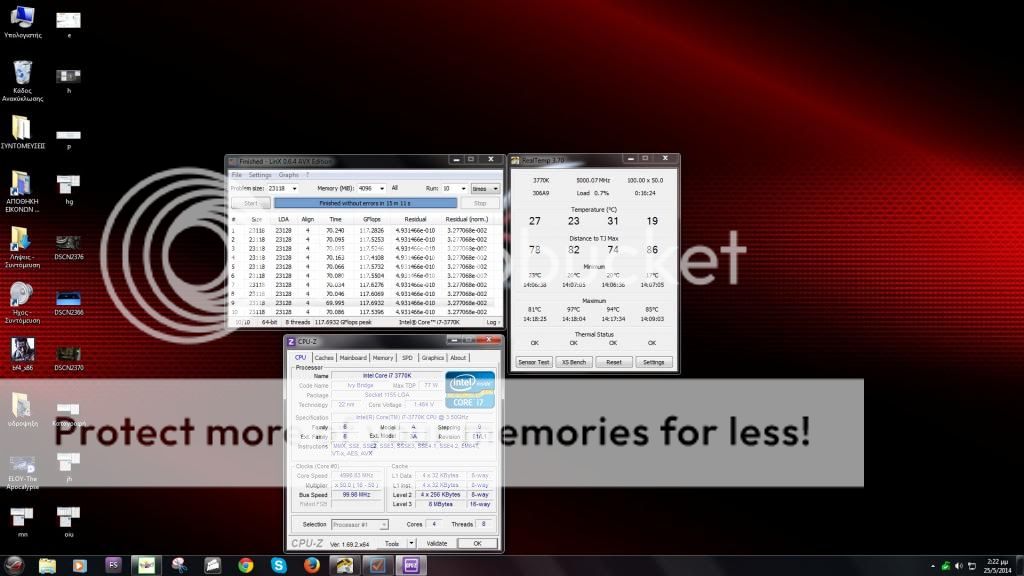Run the Sensor Test in RealTemp
Image resolution: width=1024 pixels, height=576 pixels.
[x=533, y=361]
